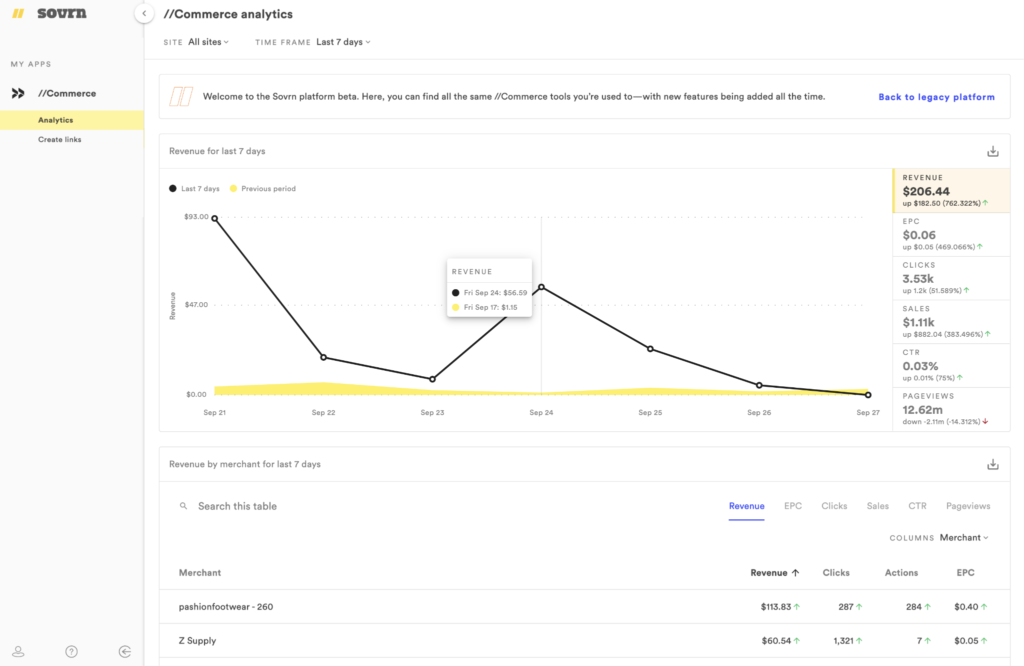Image resolution: width=1024 pixels, height=666 pixels.
Task: Toggle the Last 7 days legend series
Action: 194,189
